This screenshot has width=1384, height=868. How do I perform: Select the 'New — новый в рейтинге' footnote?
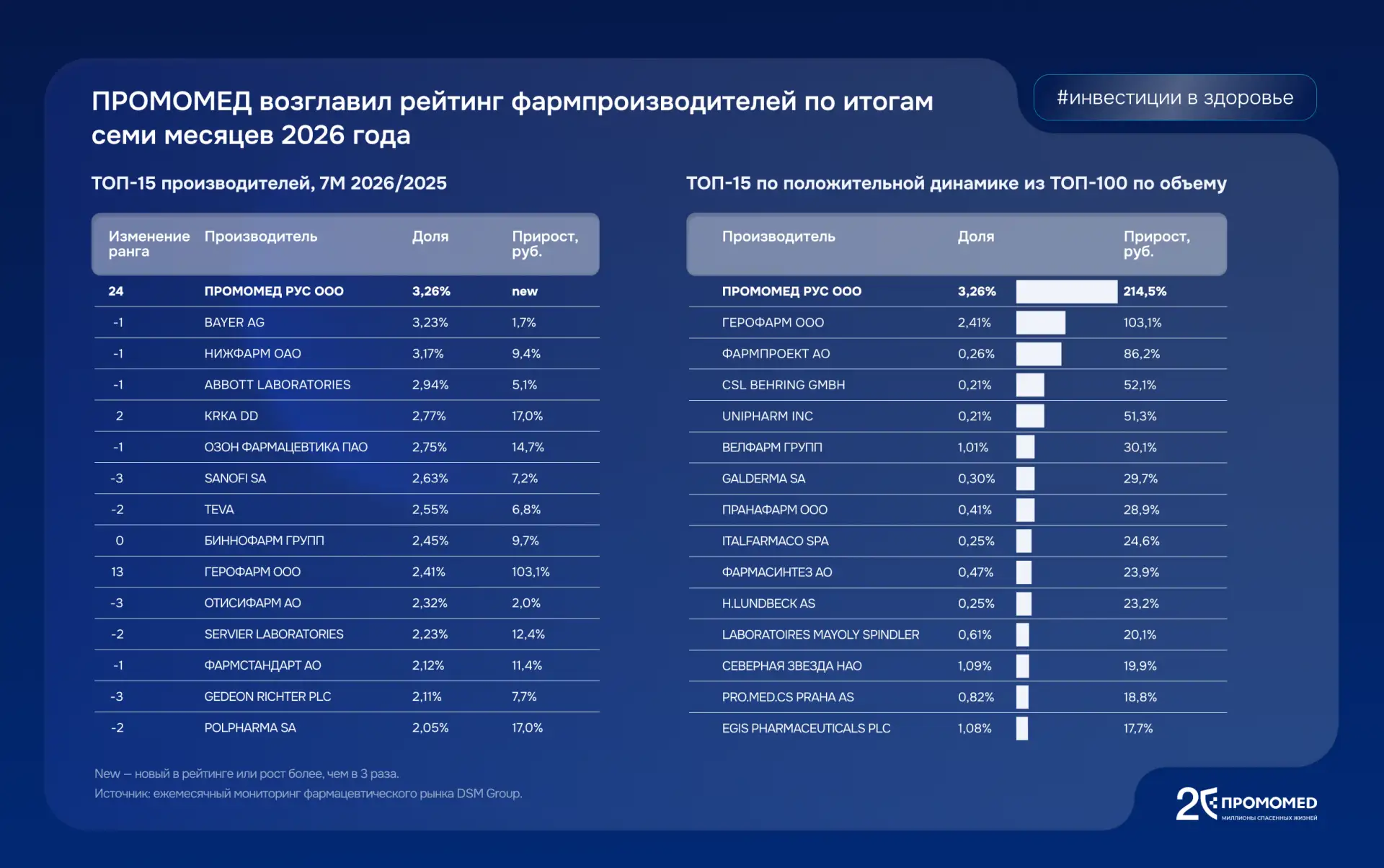(x=247, y=774)
